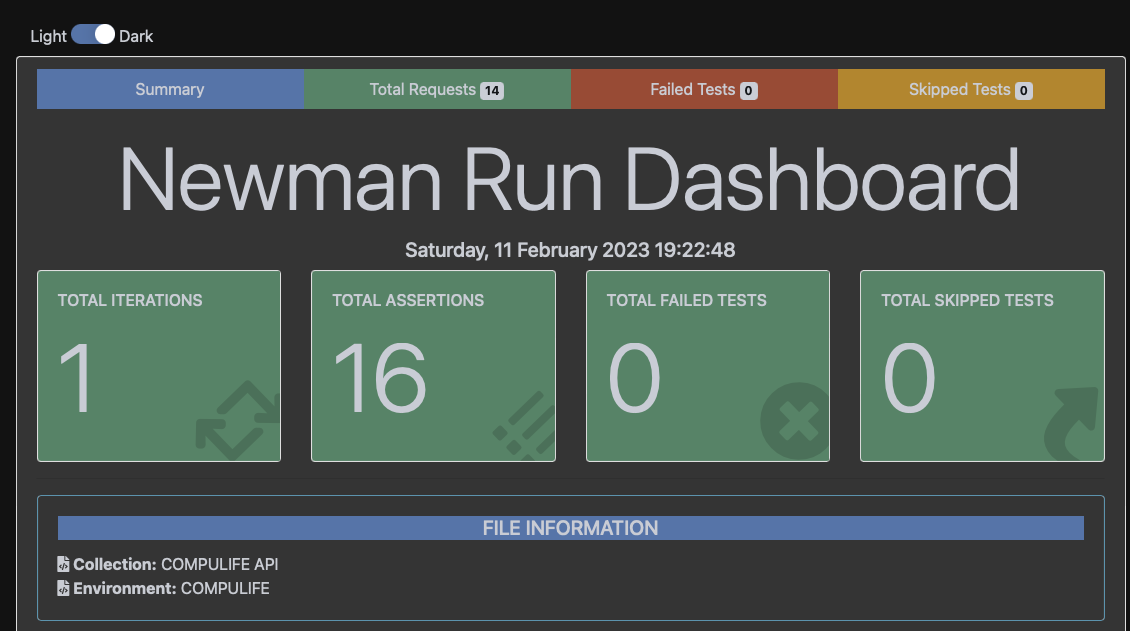Click the iterations loop arrows icon
This screenshot has height=631, width=1130.
pyautogui.click(x=238, y=421)
